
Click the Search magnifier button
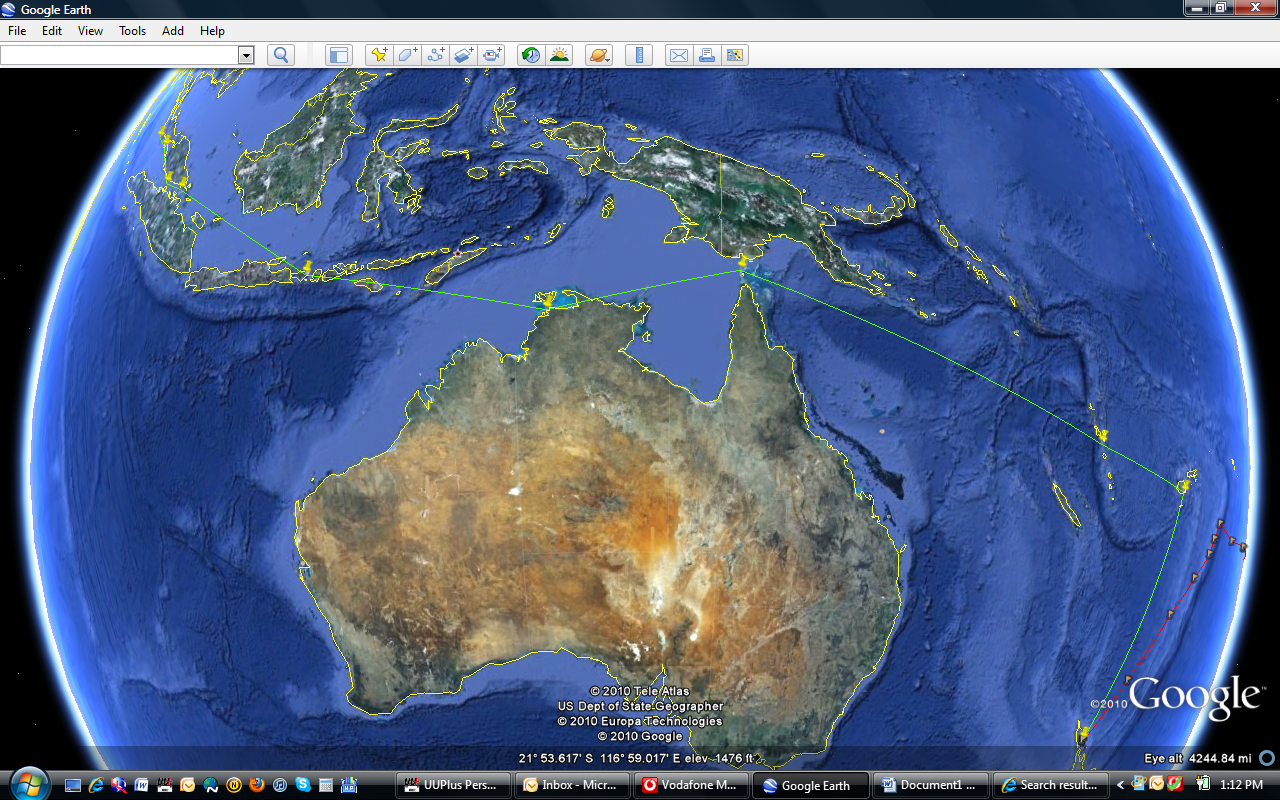[281, 55]
